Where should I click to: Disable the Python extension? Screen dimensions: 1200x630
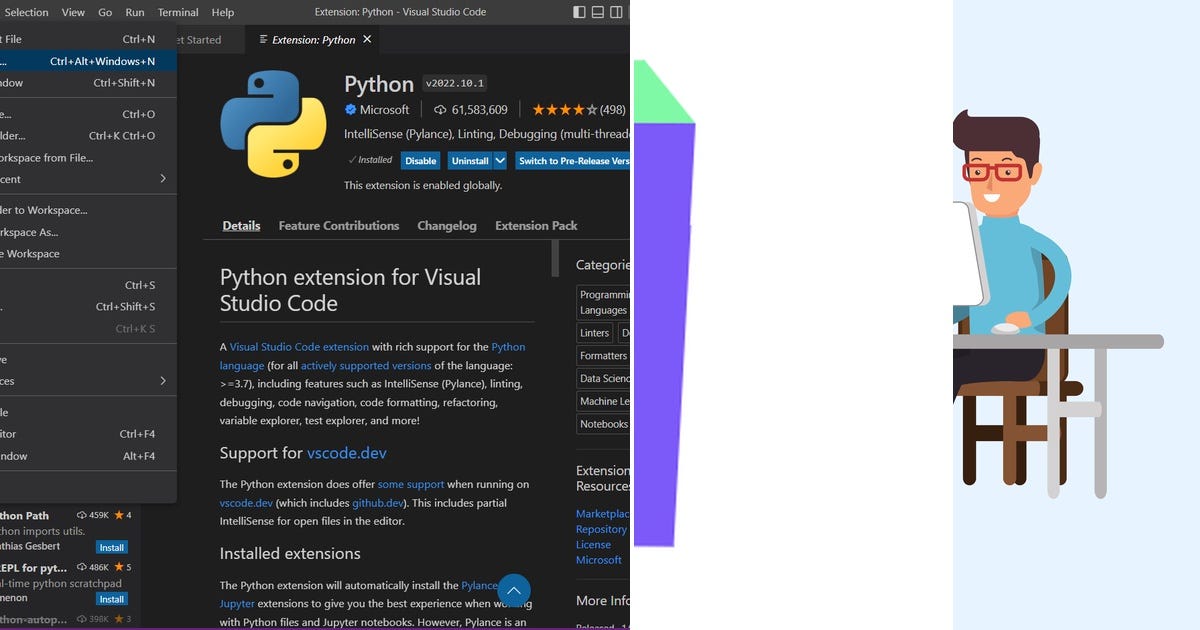click(420, 160)
